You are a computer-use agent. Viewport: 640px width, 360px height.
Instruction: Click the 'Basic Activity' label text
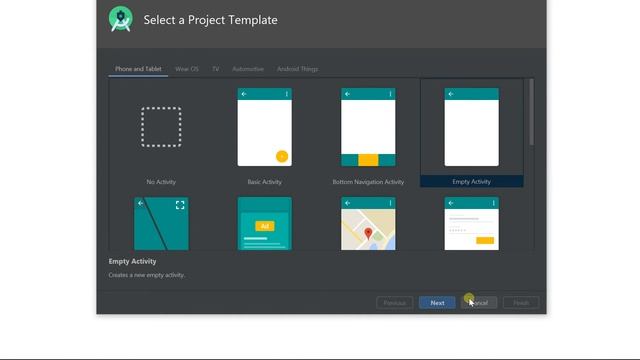[x=264, y=182]
